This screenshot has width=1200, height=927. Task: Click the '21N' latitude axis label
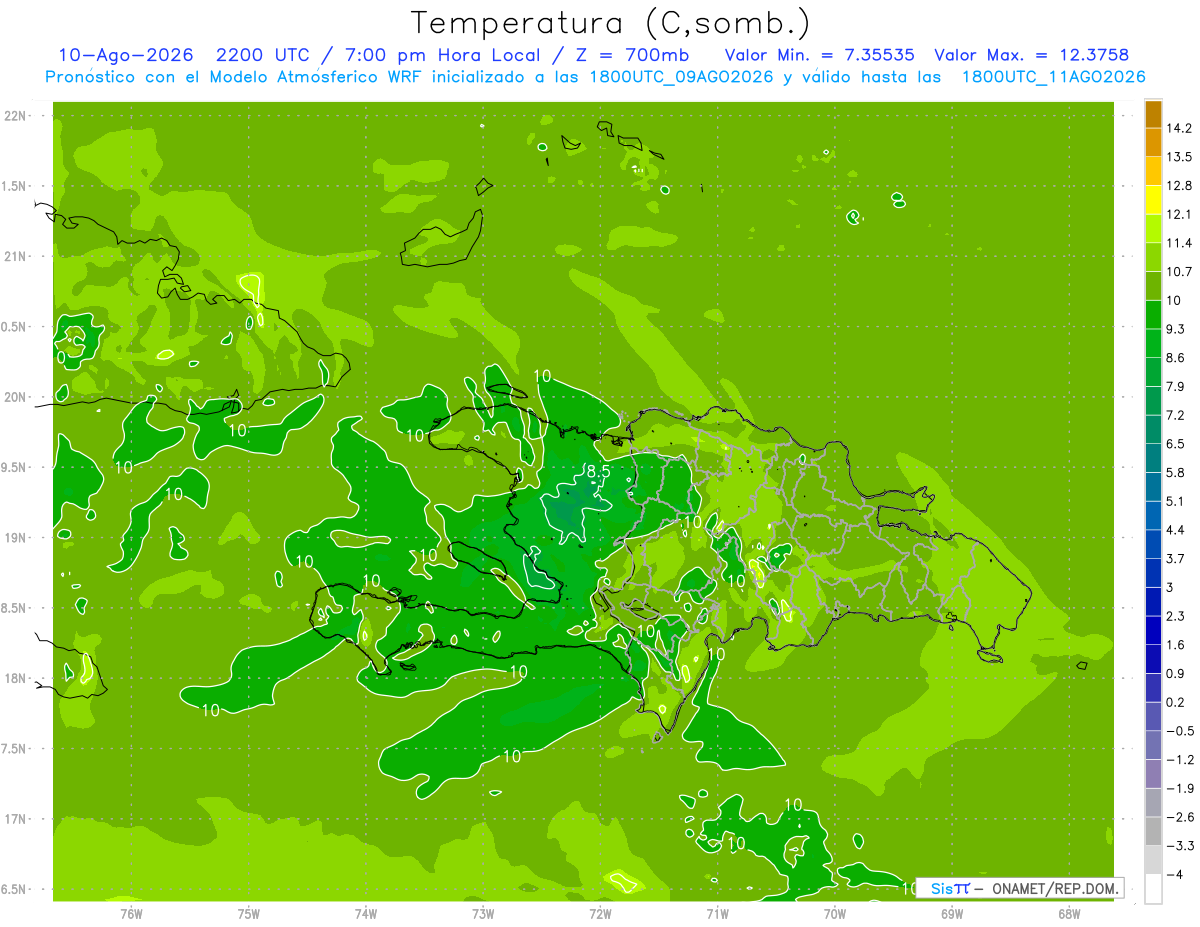tap(14, 256)
